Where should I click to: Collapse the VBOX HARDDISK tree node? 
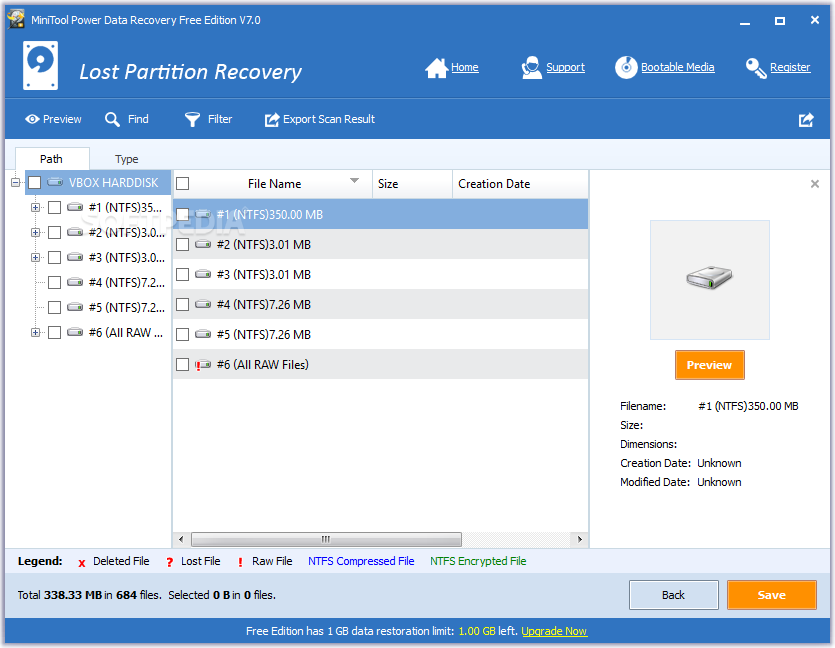pos(15,183)
